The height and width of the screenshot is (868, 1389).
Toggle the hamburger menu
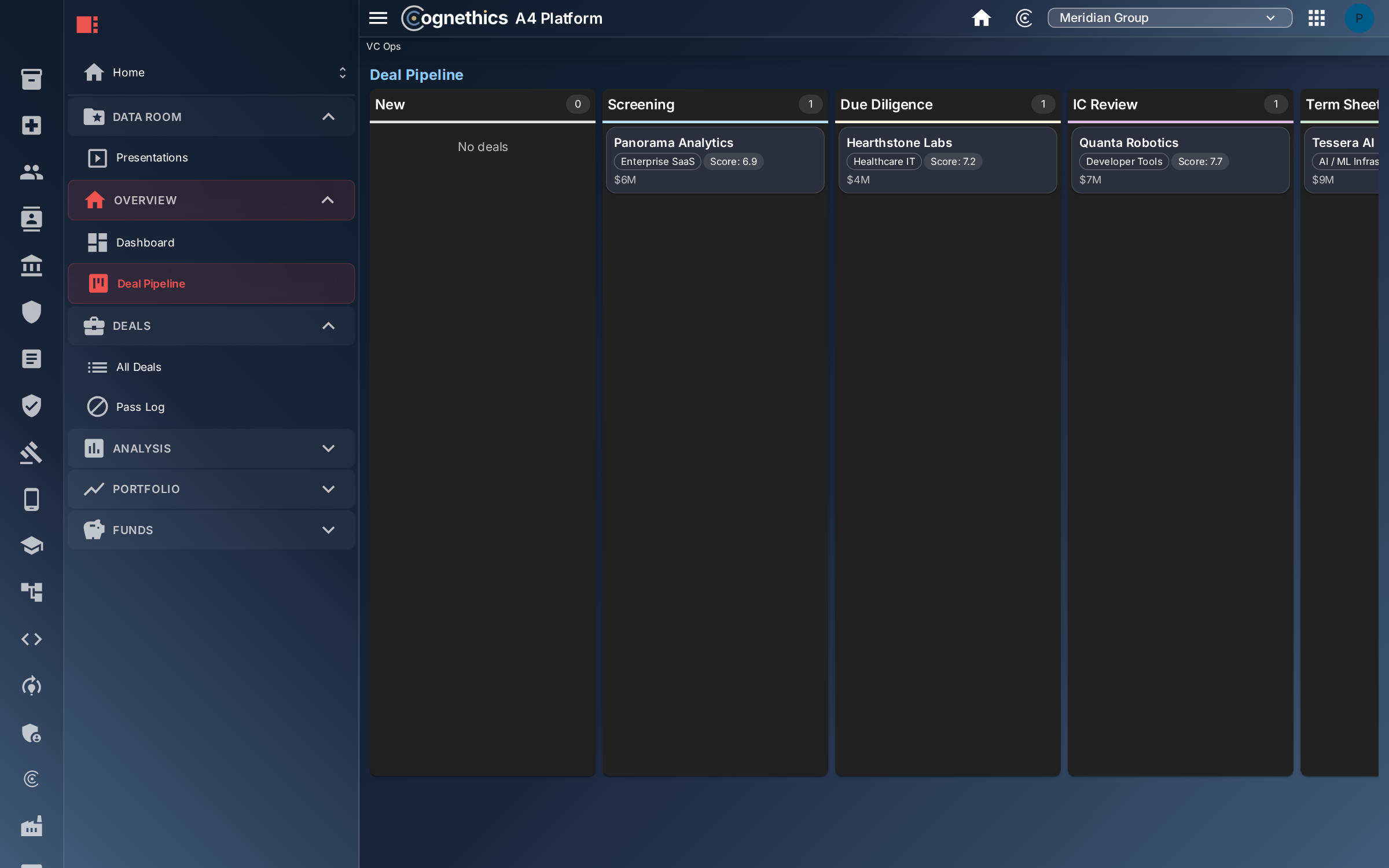click(379, 19)
